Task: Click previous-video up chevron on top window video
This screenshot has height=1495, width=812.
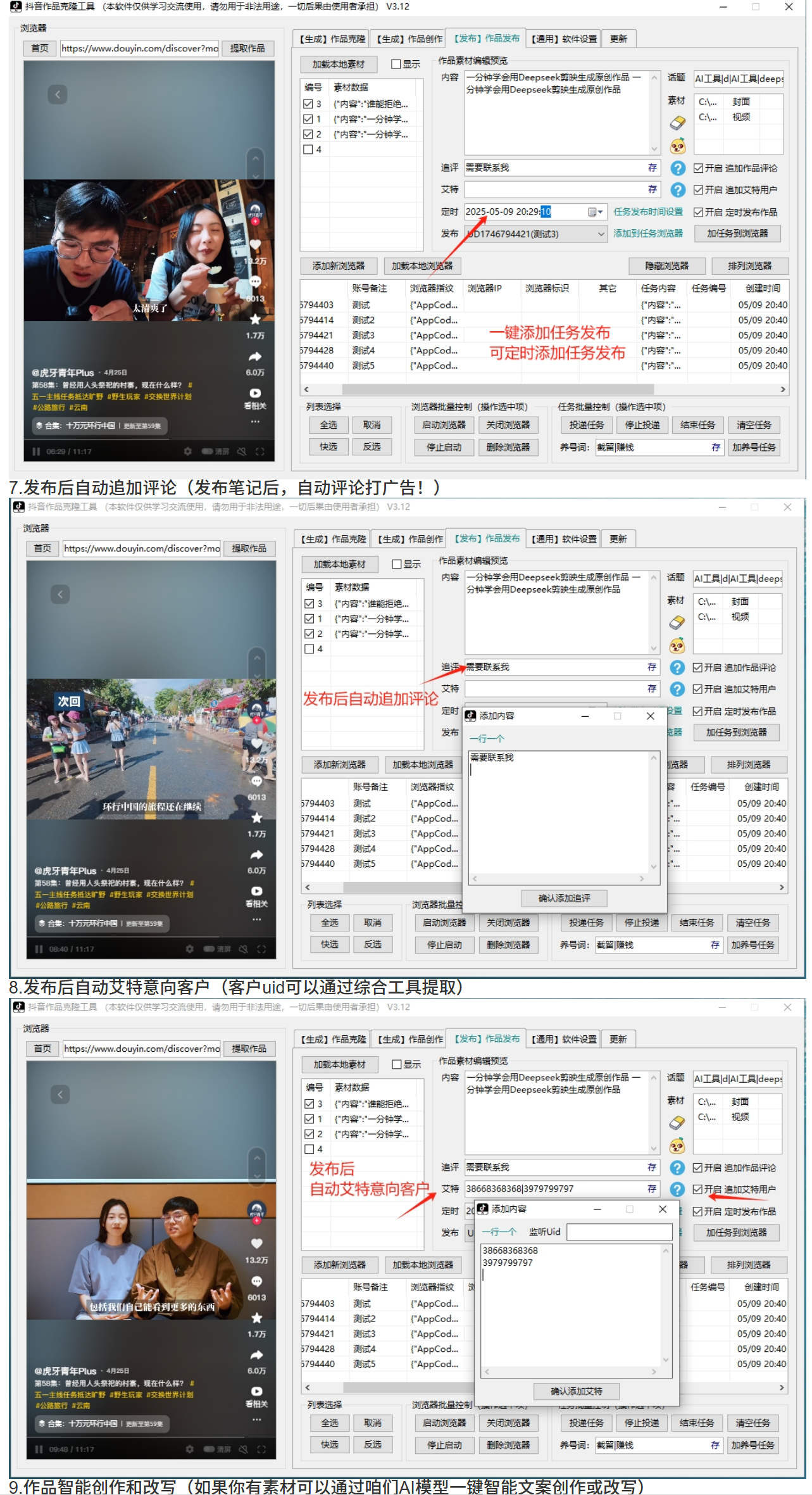Action: pos(255,157)
